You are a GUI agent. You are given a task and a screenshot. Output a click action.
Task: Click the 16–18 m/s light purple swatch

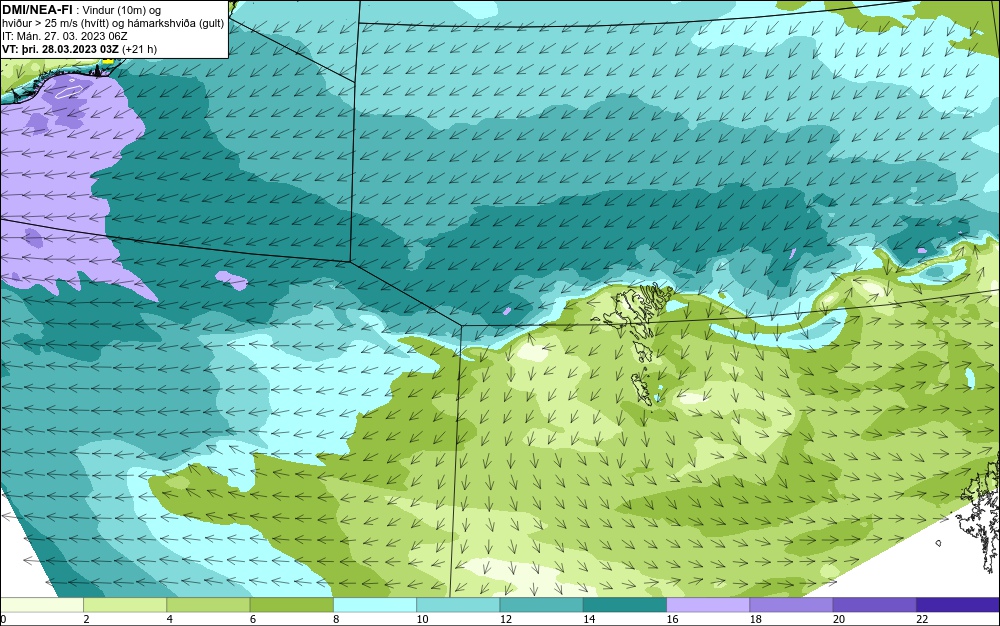point(708,605)
